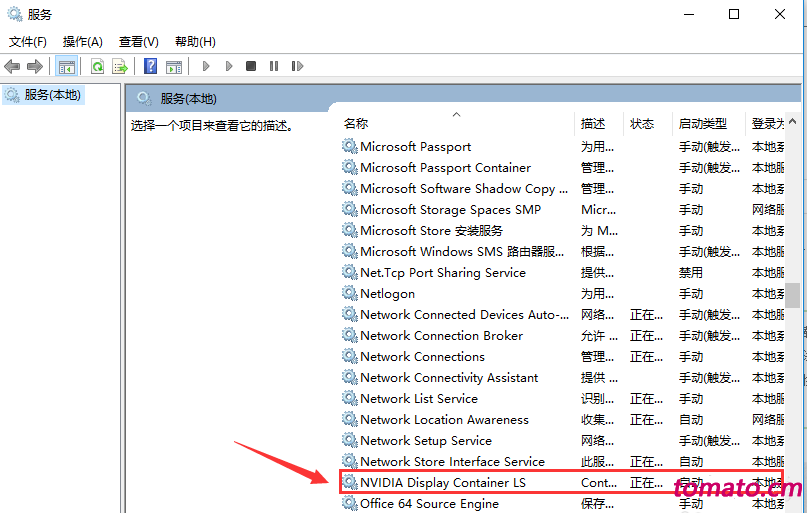The image size is (807, 513).
Task: Click the Start Service play icon
Action: coord(206,66)
